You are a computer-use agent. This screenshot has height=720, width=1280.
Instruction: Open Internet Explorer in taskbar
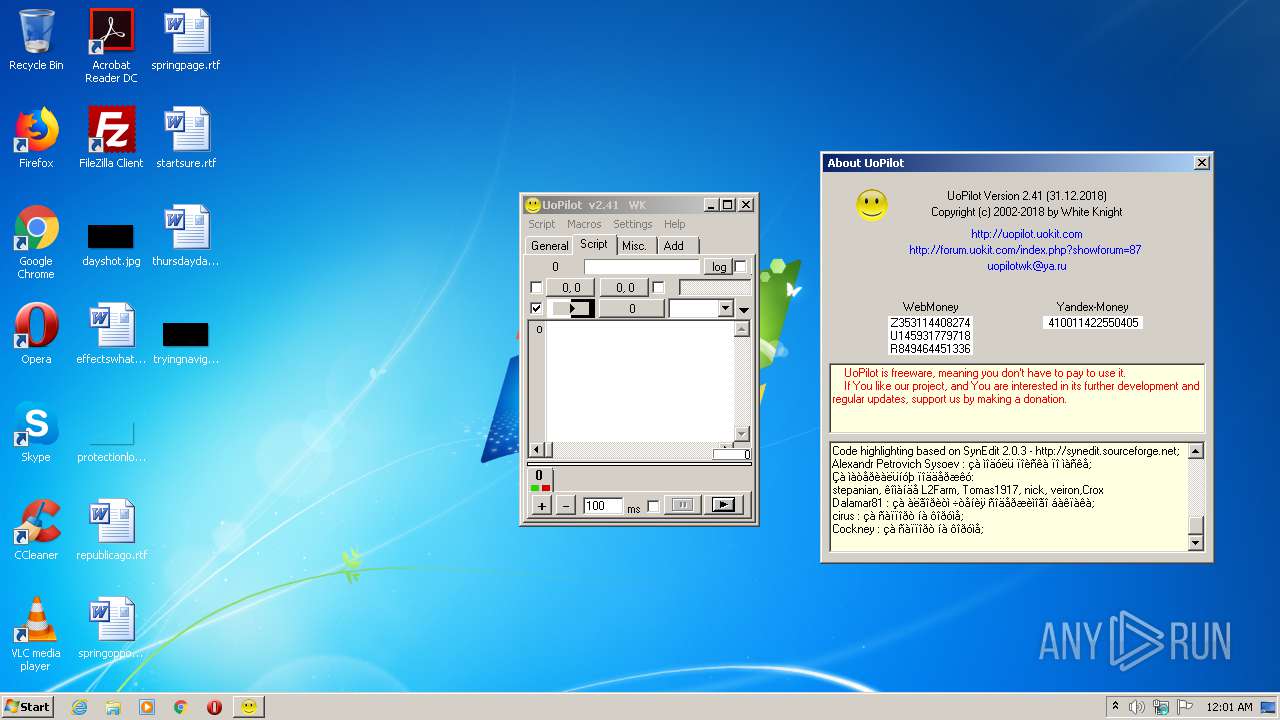click(79, 707)
